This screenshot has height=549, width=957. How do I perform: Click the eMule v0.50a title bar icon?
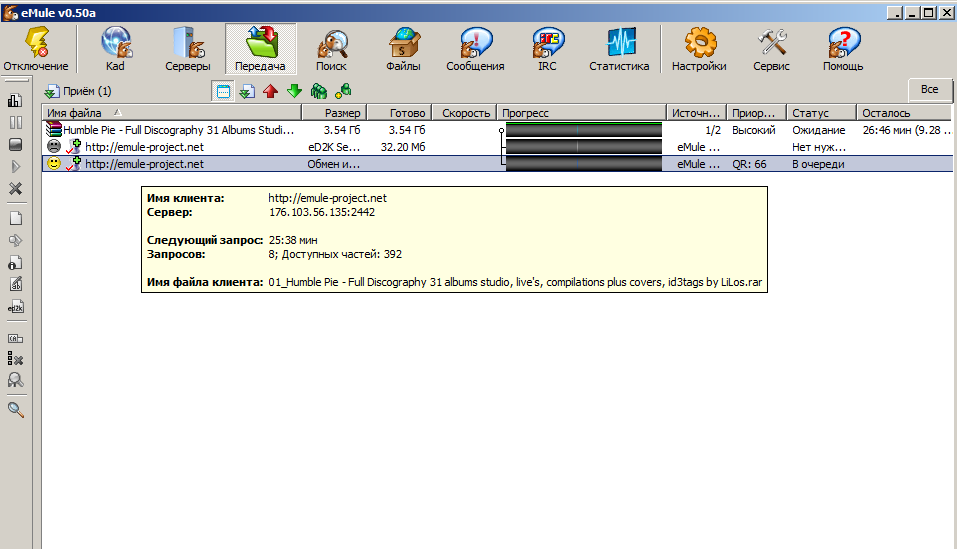pyautogui.click(x=10, y=13)
